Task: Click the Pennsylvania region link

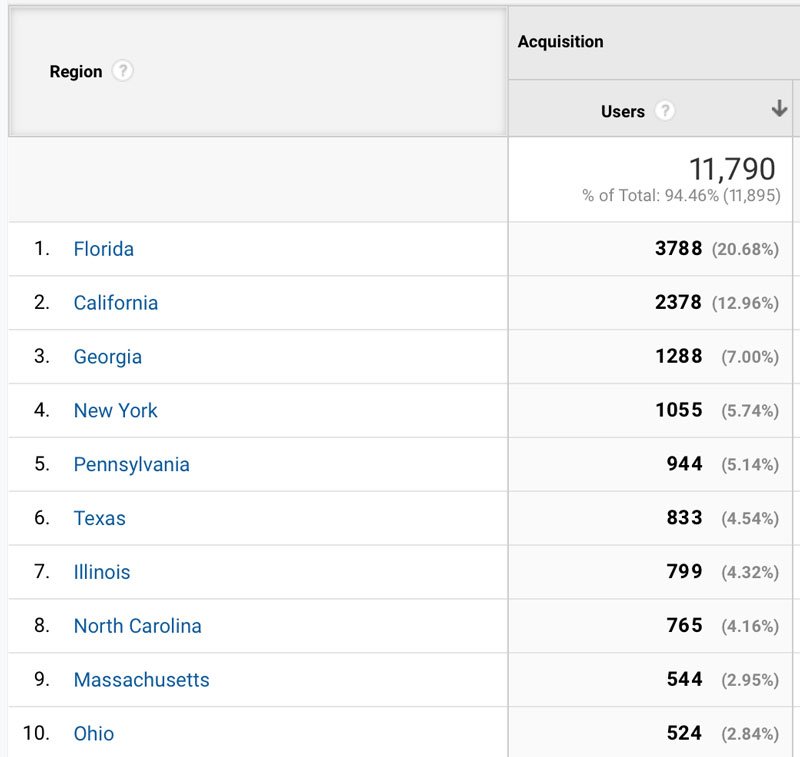Action: coord(132,465)
